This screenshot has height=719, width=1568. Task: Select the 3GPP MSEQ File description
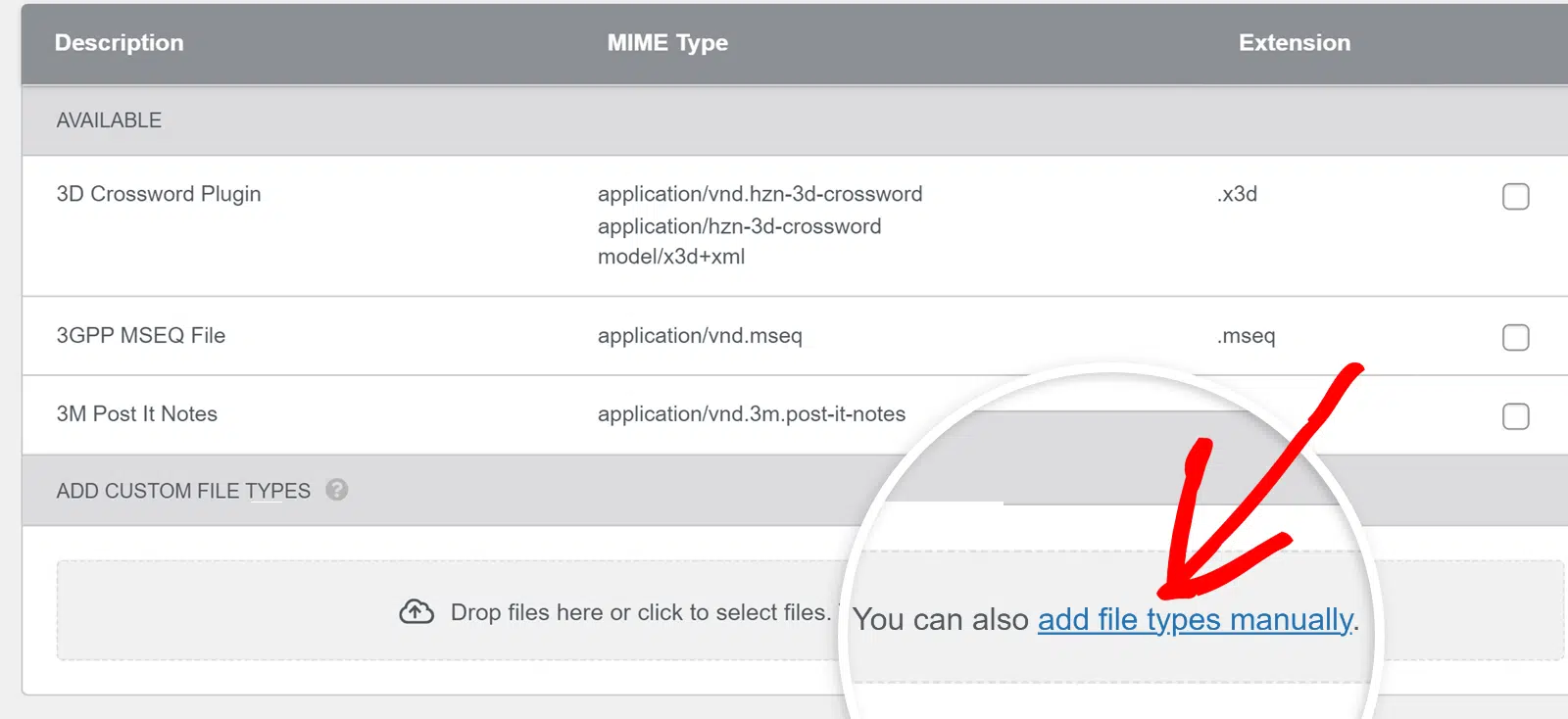tap(141, 335)
